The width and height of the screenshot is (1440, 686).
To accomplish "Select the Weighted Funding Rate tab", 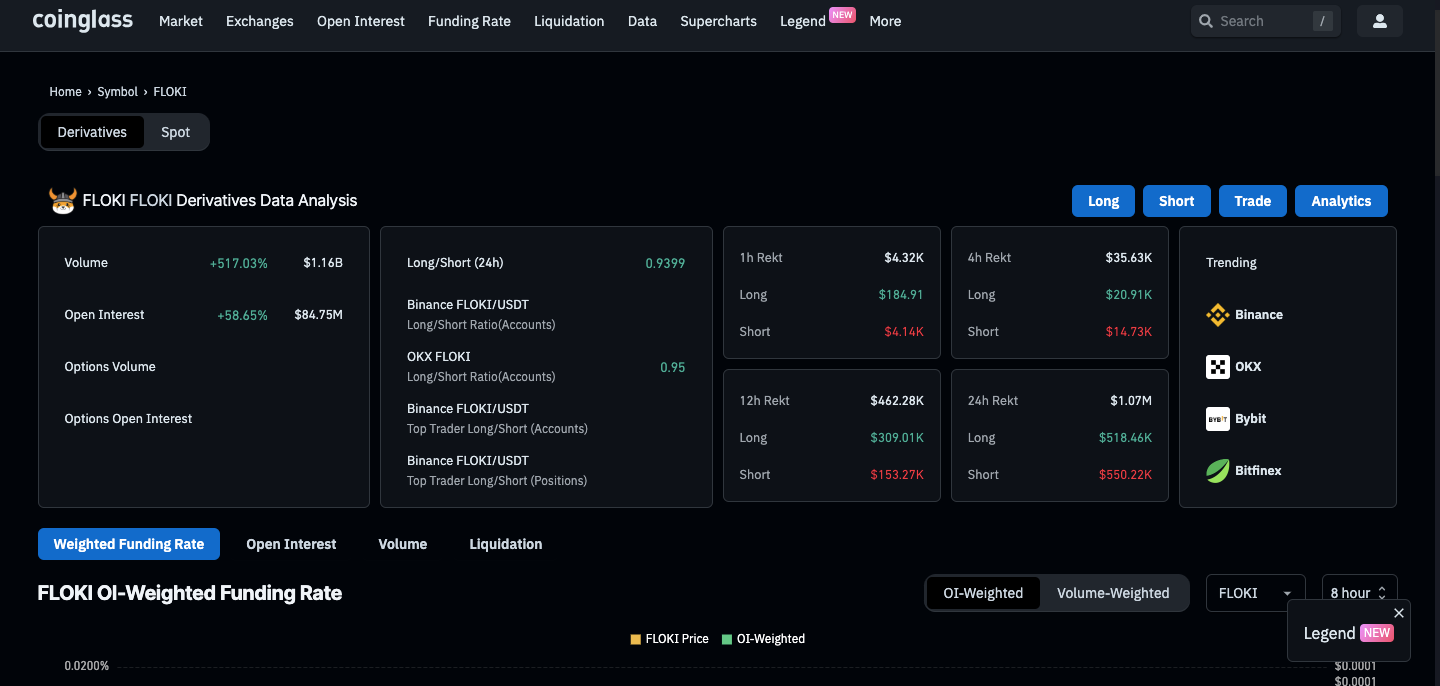I will 129,544.
